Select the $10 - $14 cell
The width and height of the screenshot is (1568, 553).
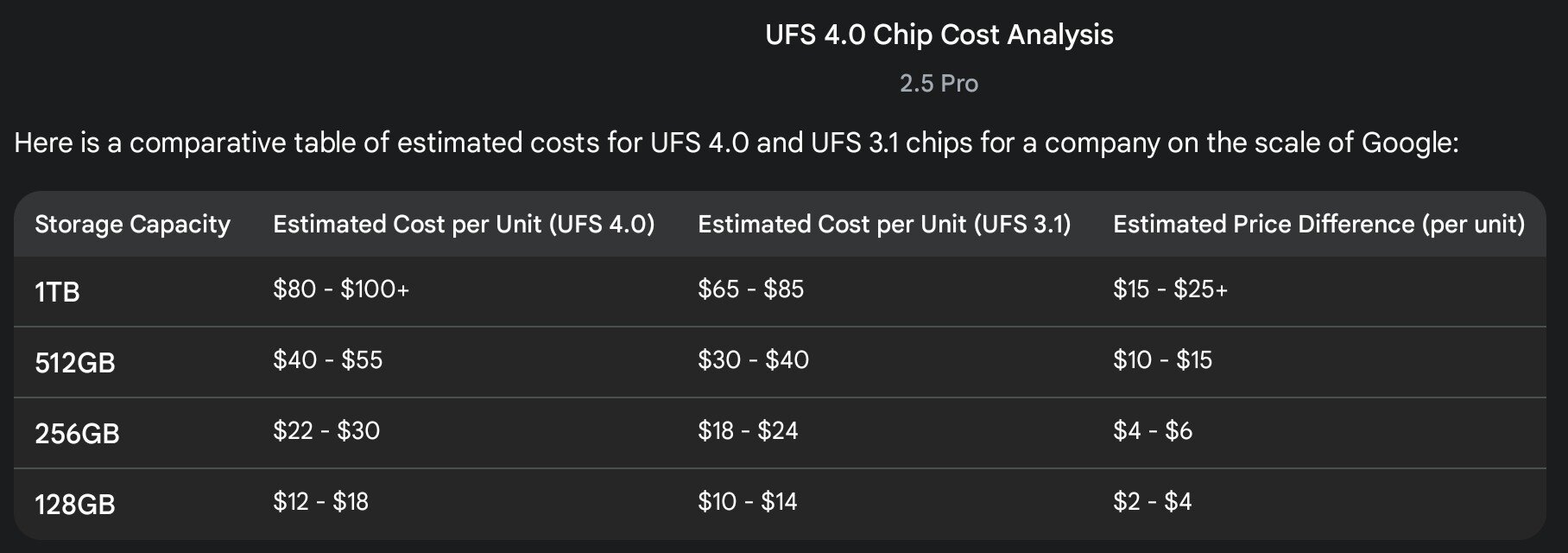point(747,501)
